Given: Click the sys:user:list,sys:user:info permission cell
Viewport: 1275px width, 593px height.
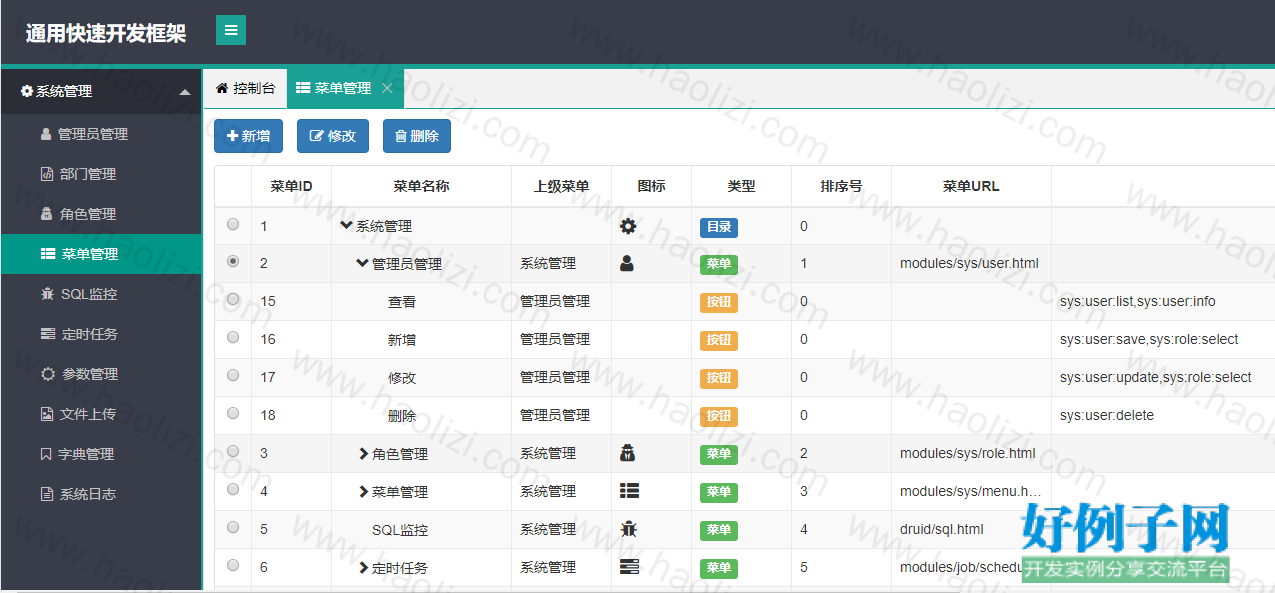Looking at the screenshot, I should tap(1138, 302).
